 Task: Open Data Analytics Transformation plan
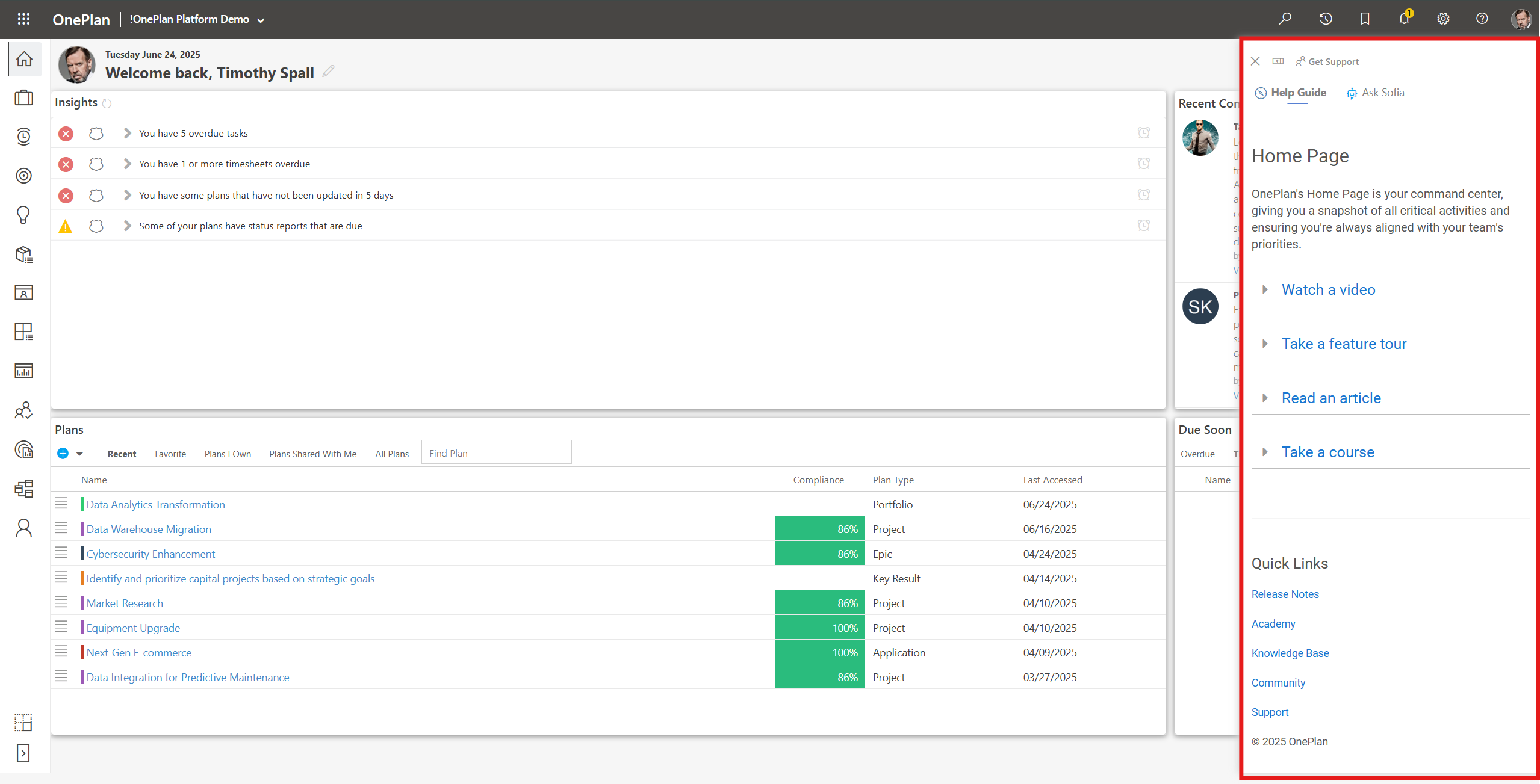pyautogui.click(x=155, y=504)
